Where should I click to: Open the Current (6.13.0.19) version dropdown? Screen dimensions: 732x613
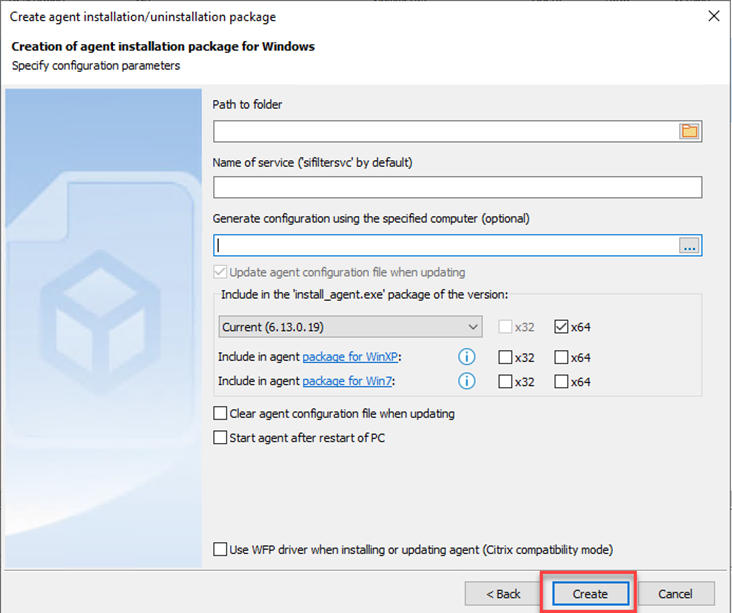(x=351, y=327)
